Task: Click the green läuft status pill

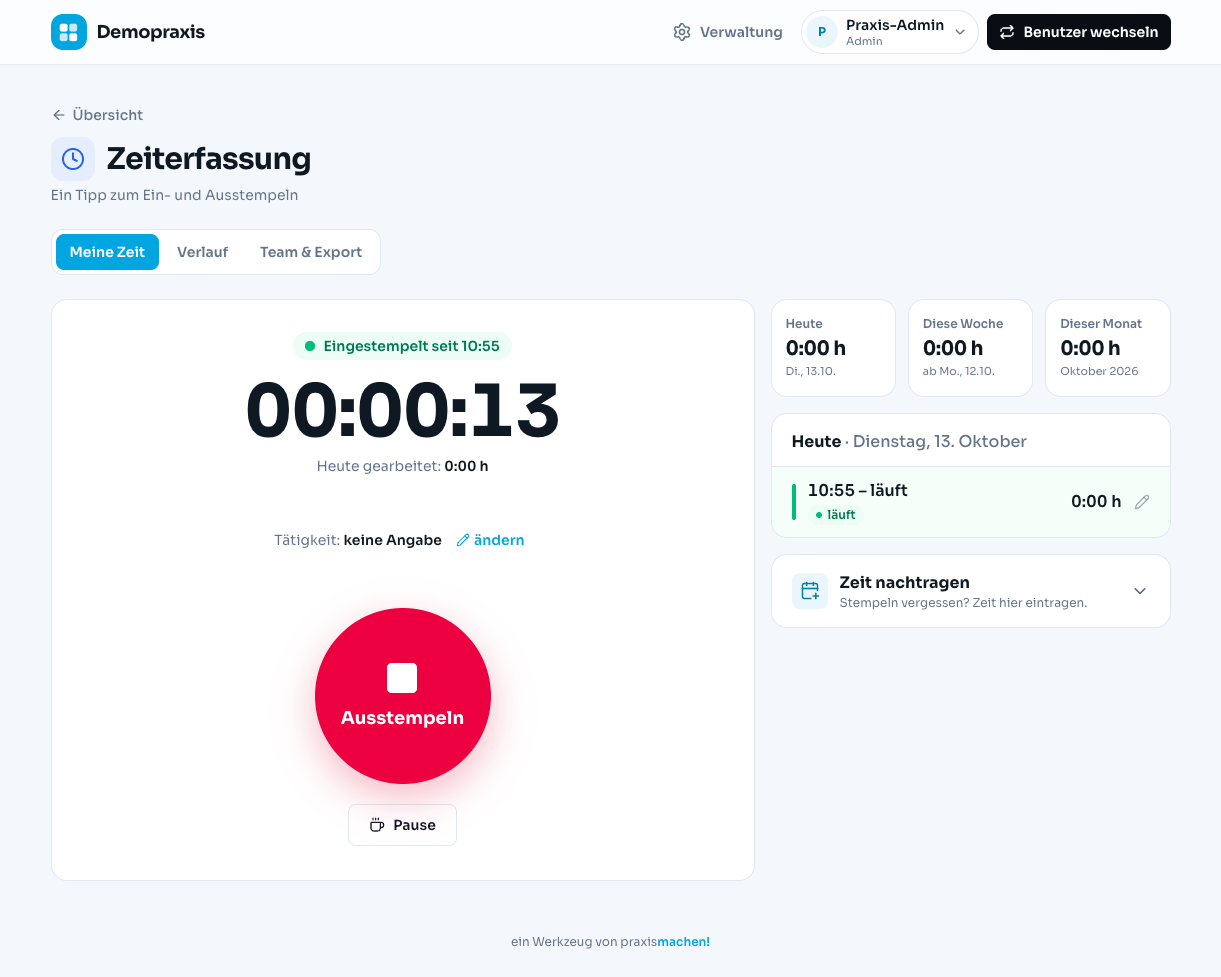Action: [x=836, y=515]
